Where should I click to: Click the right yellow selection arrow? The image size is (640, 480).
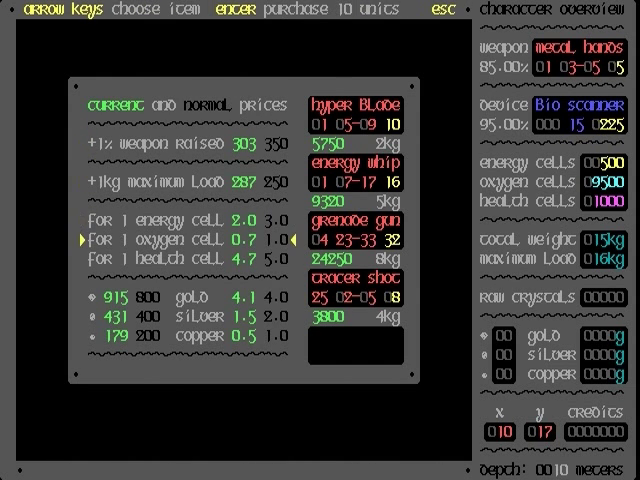point(294,240)
